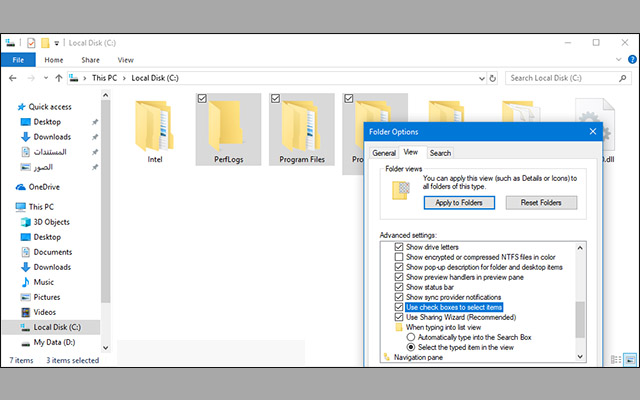Open the File ribbon menu

point(18,60)
